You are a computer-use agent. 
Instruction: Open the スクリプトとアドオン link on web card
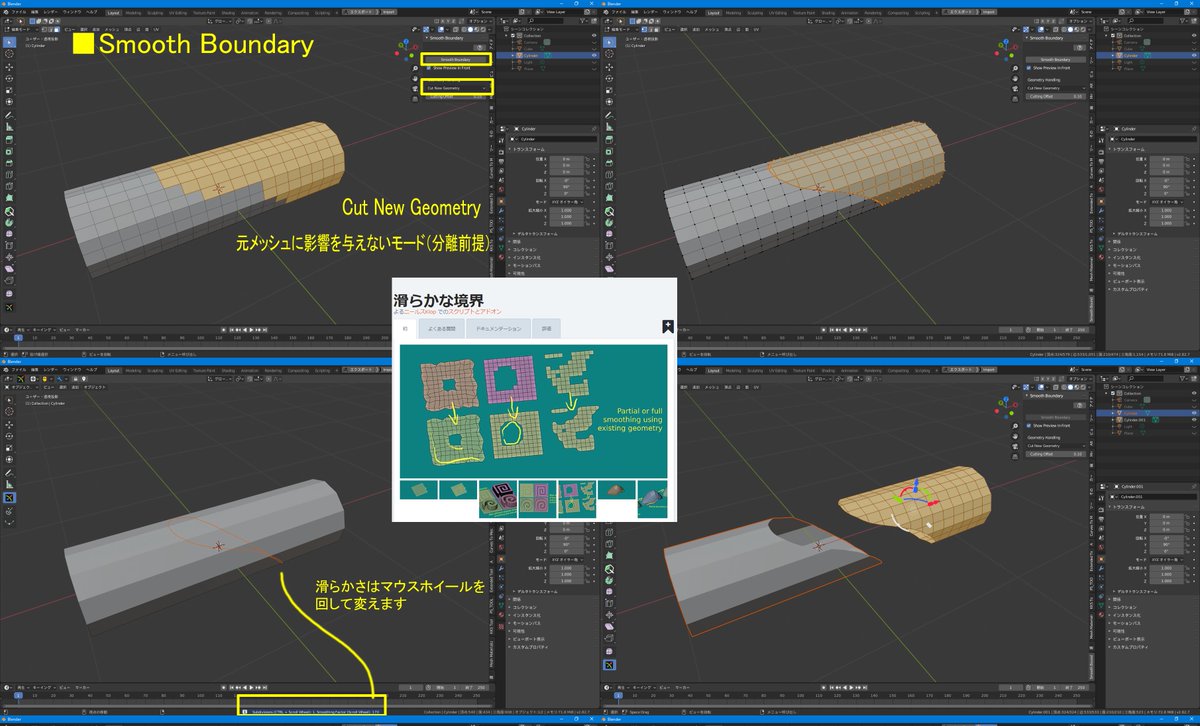474,312
